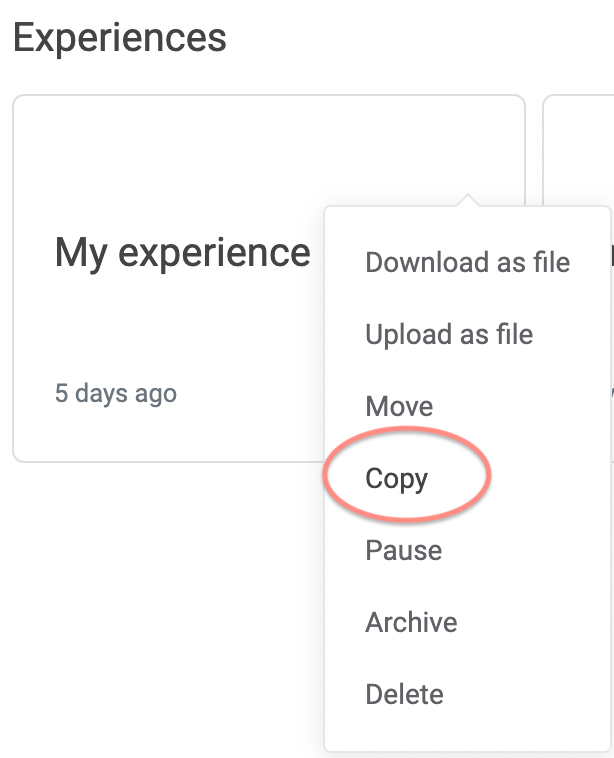The image size is (614, 758).
Task: Delete the experience using the menu
Action: [404, 694]
